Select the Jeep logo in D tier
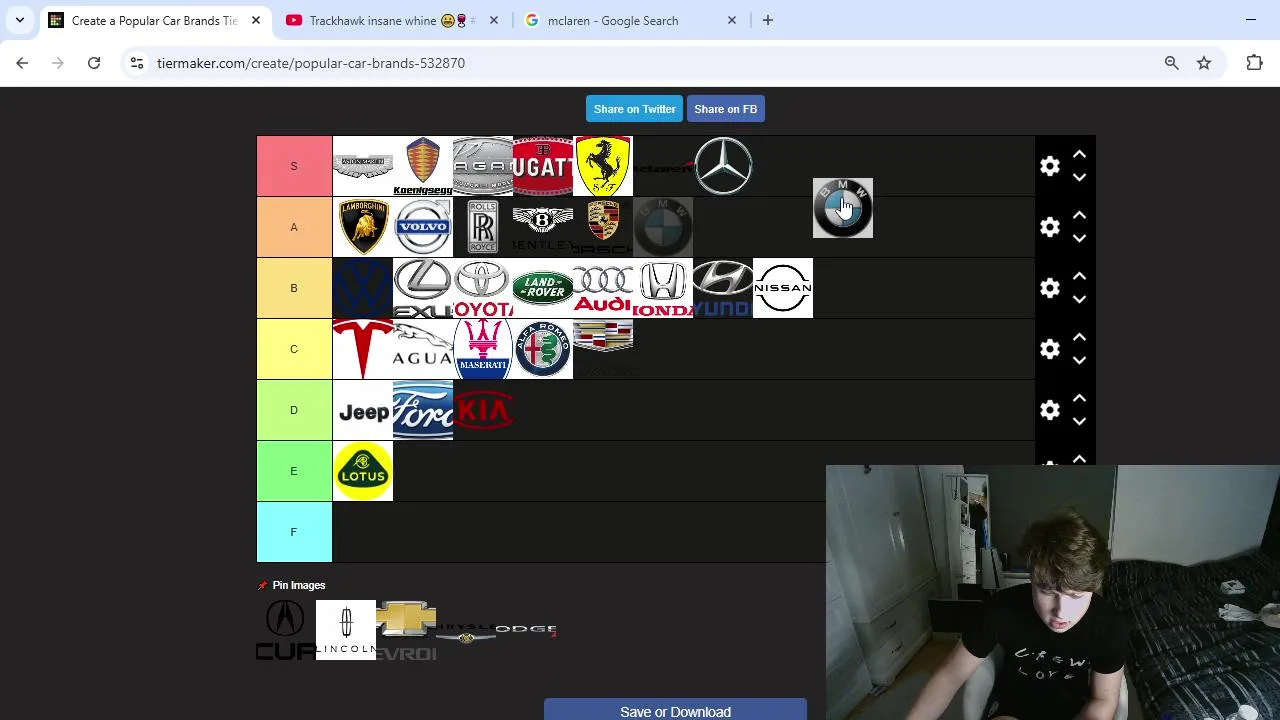Image resolution: width=1280 pixels, height=720 pixels. coord(362,410)
